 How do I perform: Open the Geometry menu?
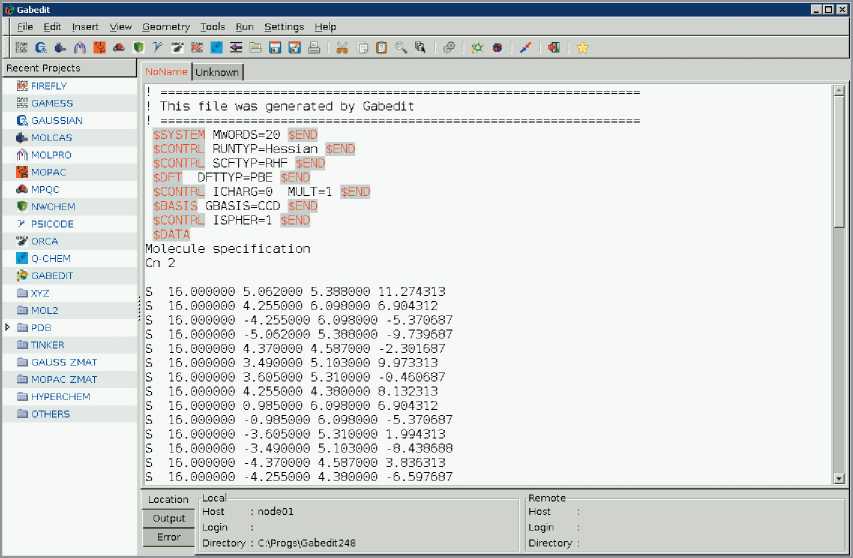click(x=166, y=27)
